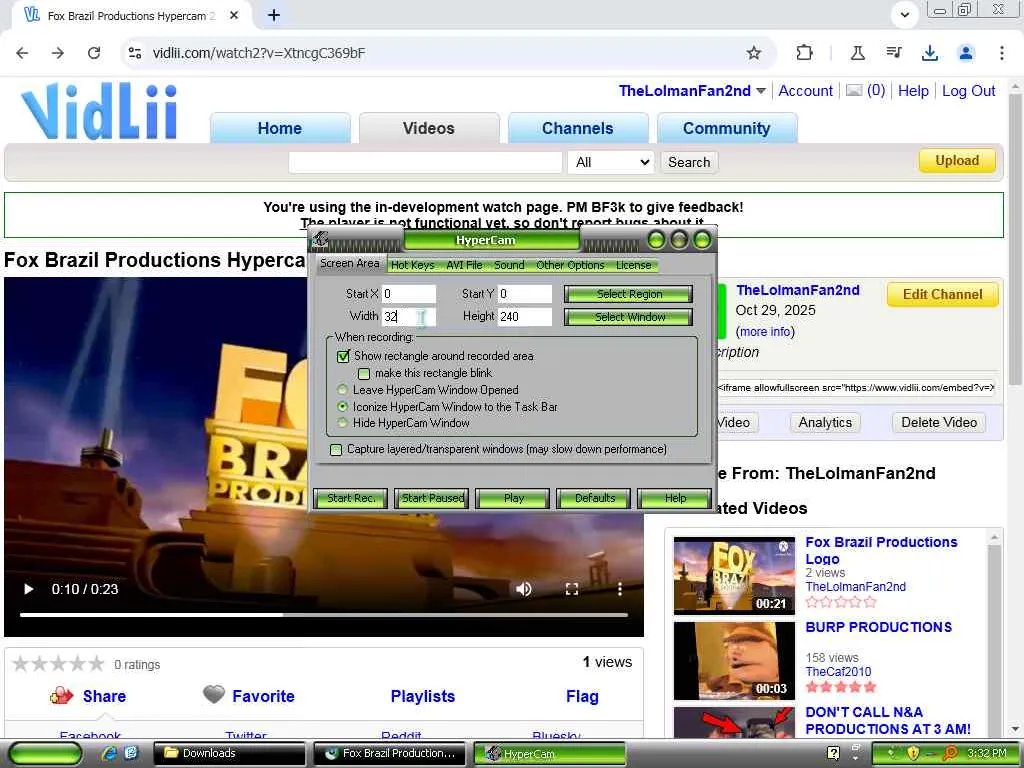Screen dimensions: 1024x768
Task: Mute the video with speaker icon
Action: [523, 589]
